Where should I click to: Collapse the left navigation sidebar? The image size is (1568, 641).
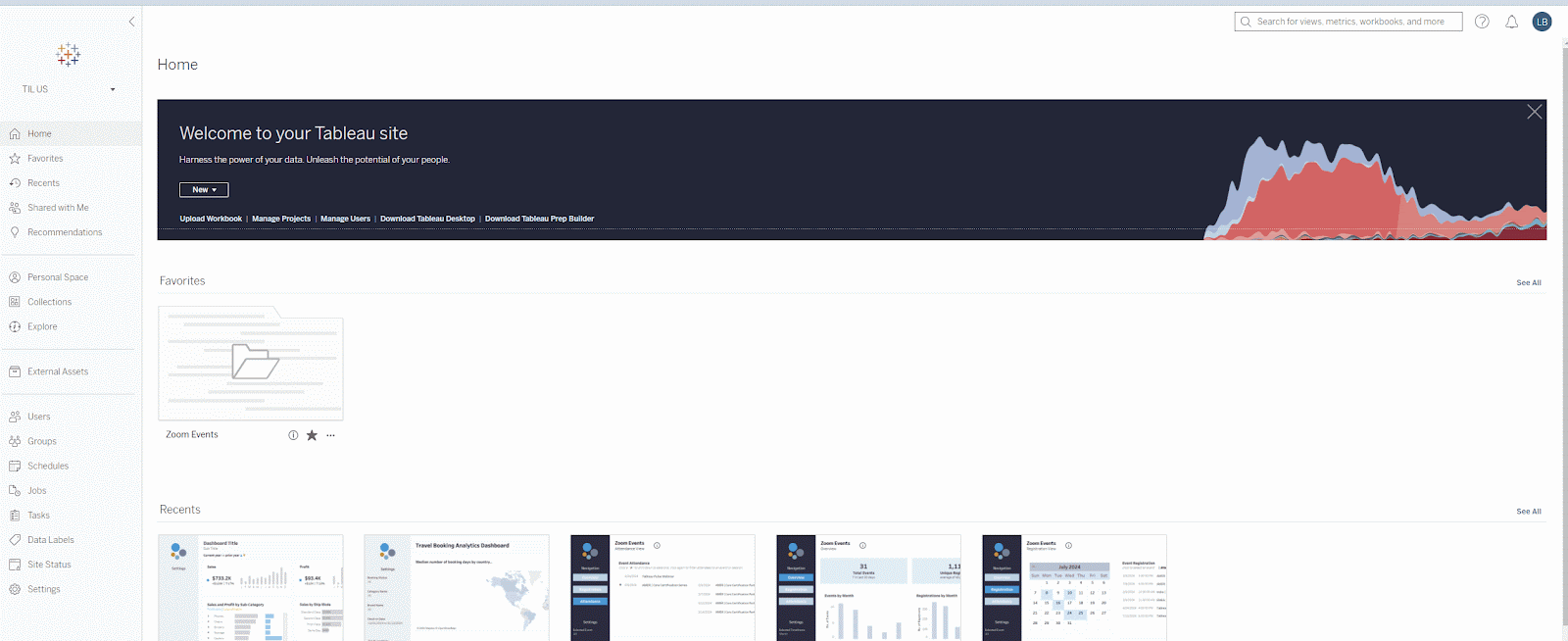(131, 22)
